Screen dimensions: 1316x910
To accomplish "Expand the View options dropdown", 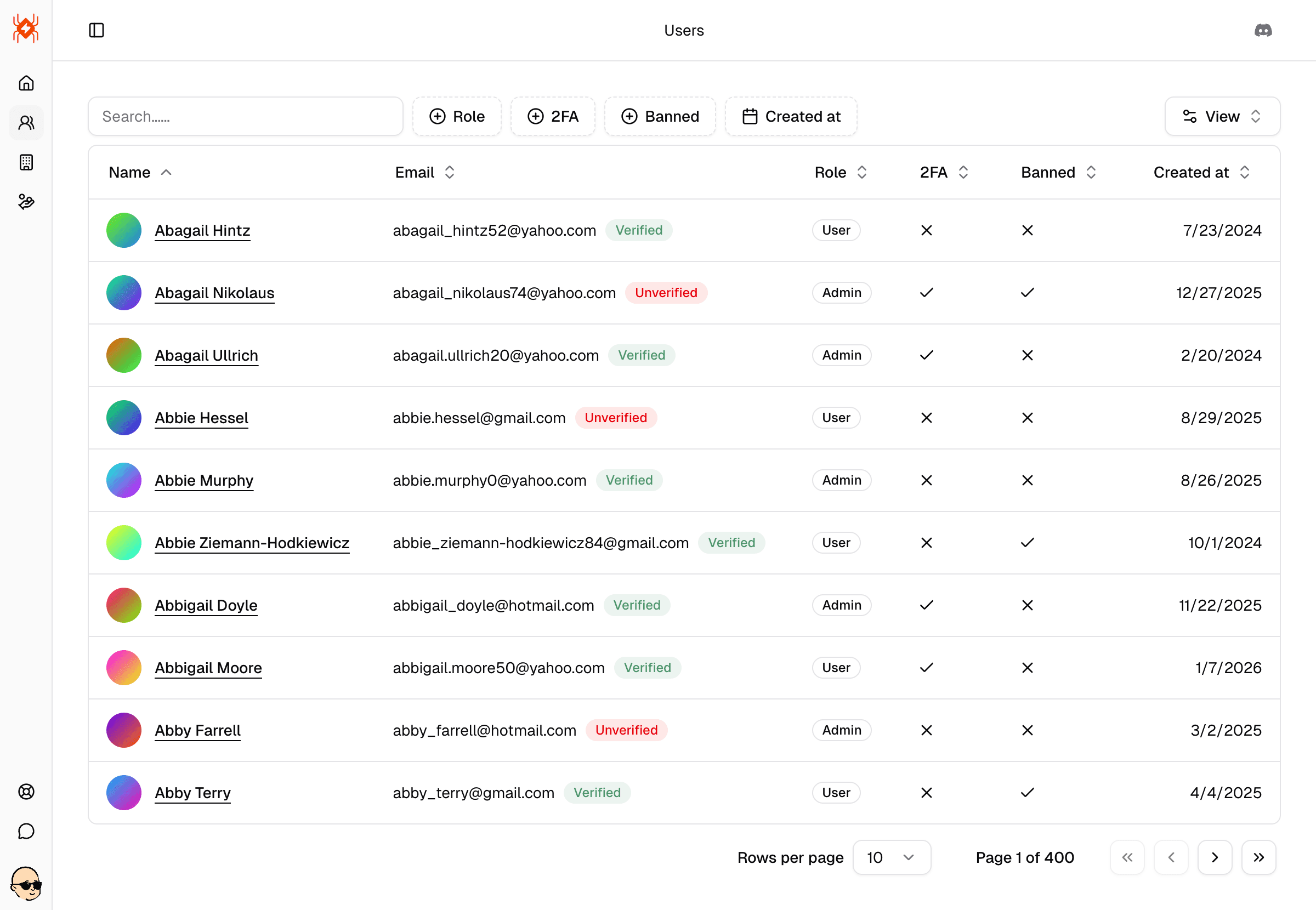I will tap(1221, 116).
